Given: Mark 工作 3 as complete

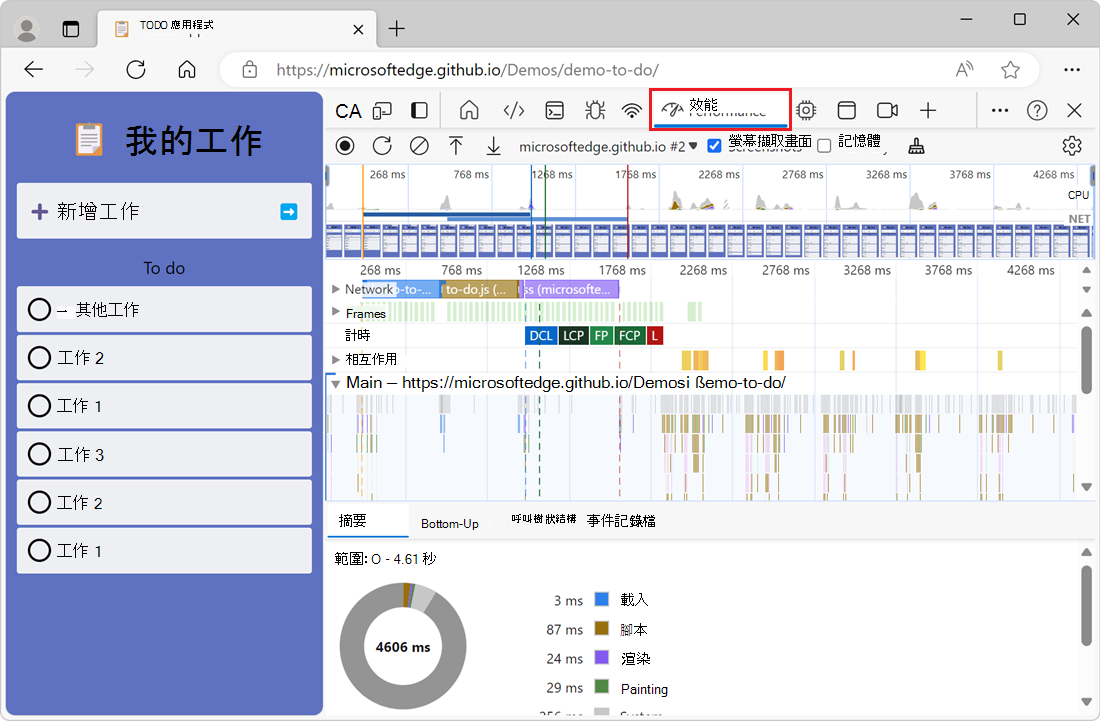Looking at the screenshot, I should 39,453.
